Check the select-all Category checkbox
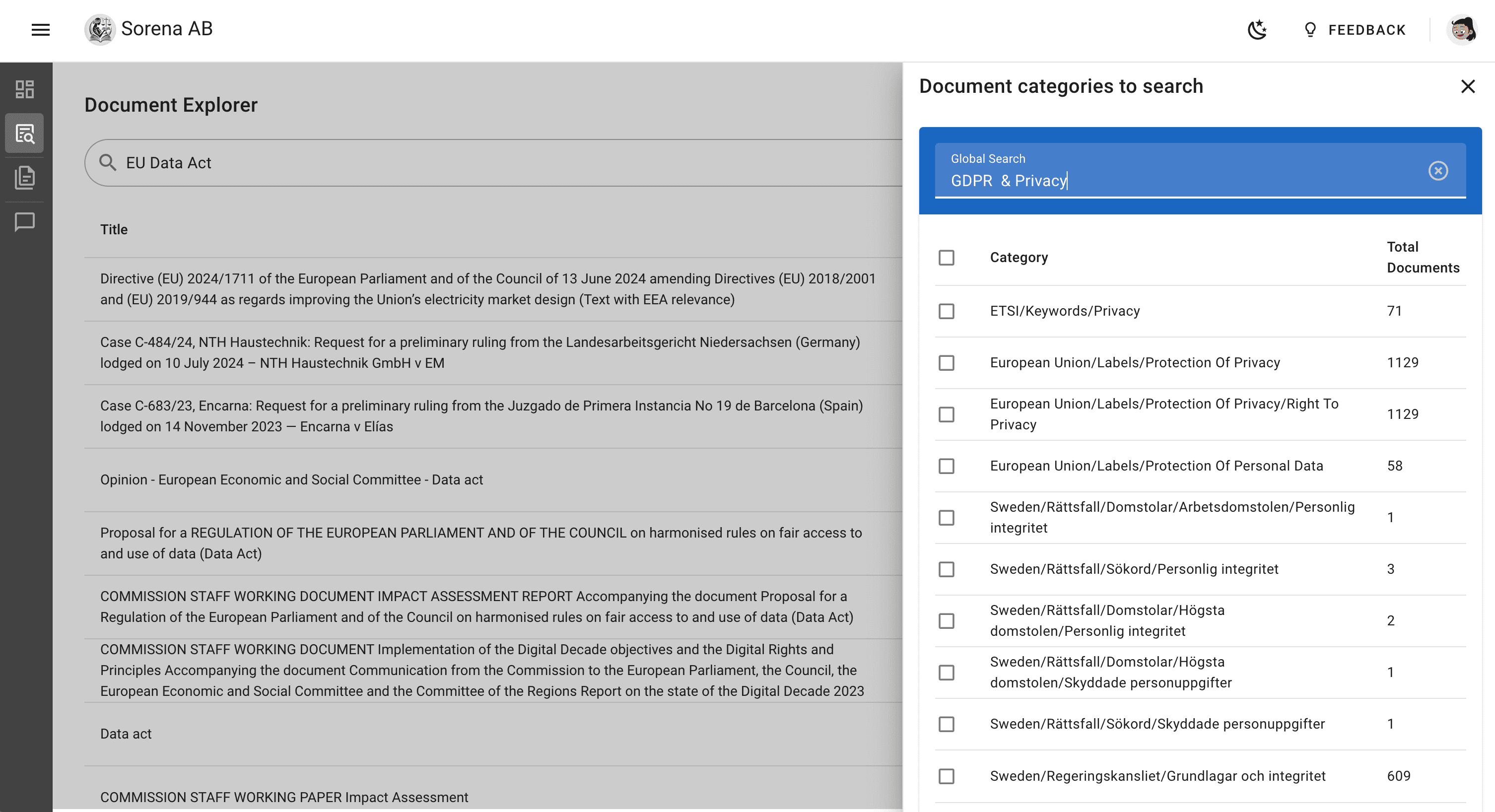The height and width of the screenshot is (812, 1495). point(947,258)
